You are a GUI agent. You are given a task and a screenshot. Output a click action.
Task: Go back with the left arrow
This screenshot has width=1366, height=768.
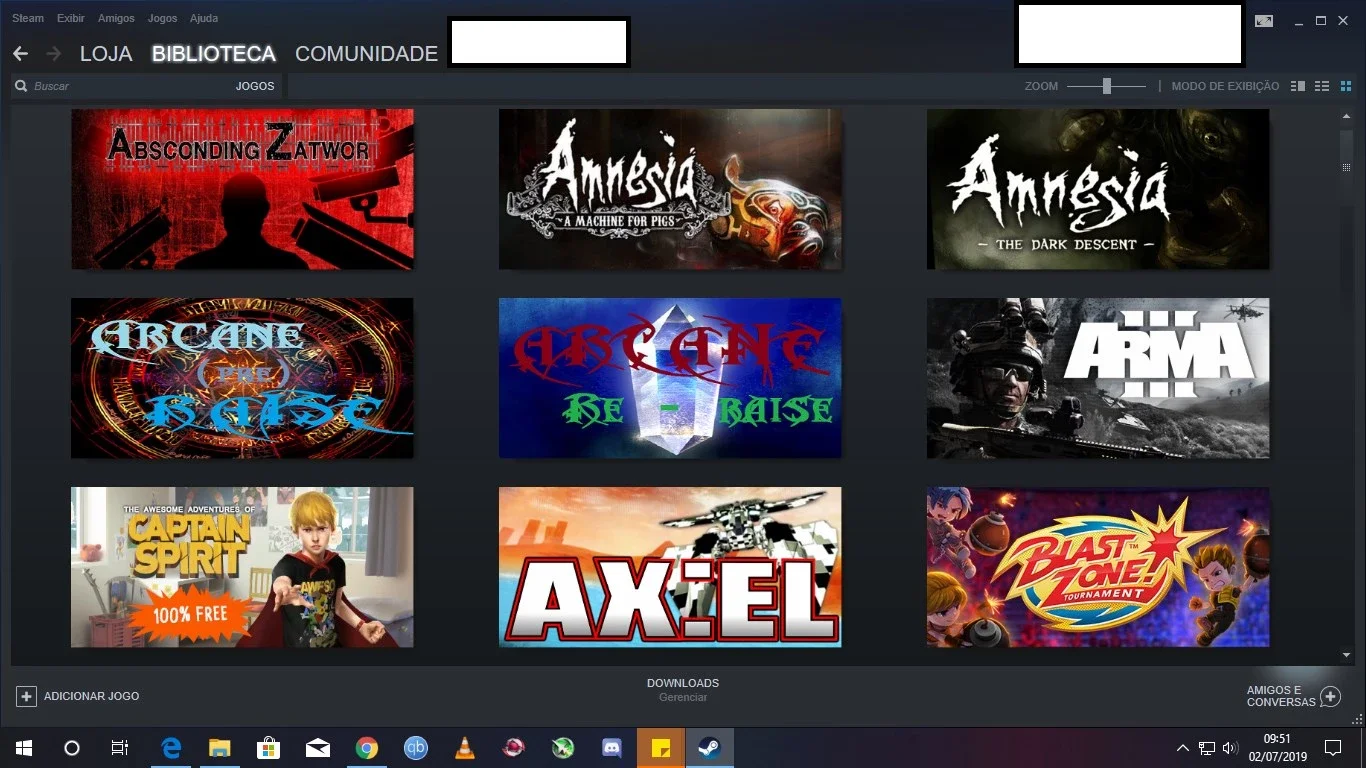tap(20, 54)
